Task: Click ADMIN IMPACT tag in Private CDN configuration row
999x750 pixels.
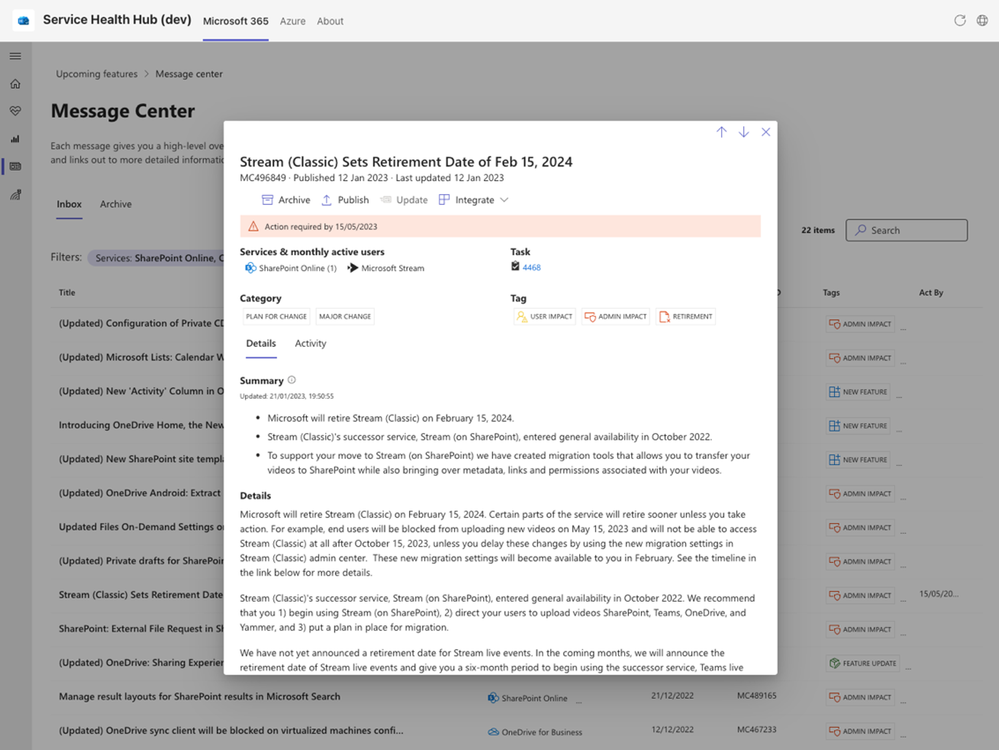Action: [x=860, y=324]
